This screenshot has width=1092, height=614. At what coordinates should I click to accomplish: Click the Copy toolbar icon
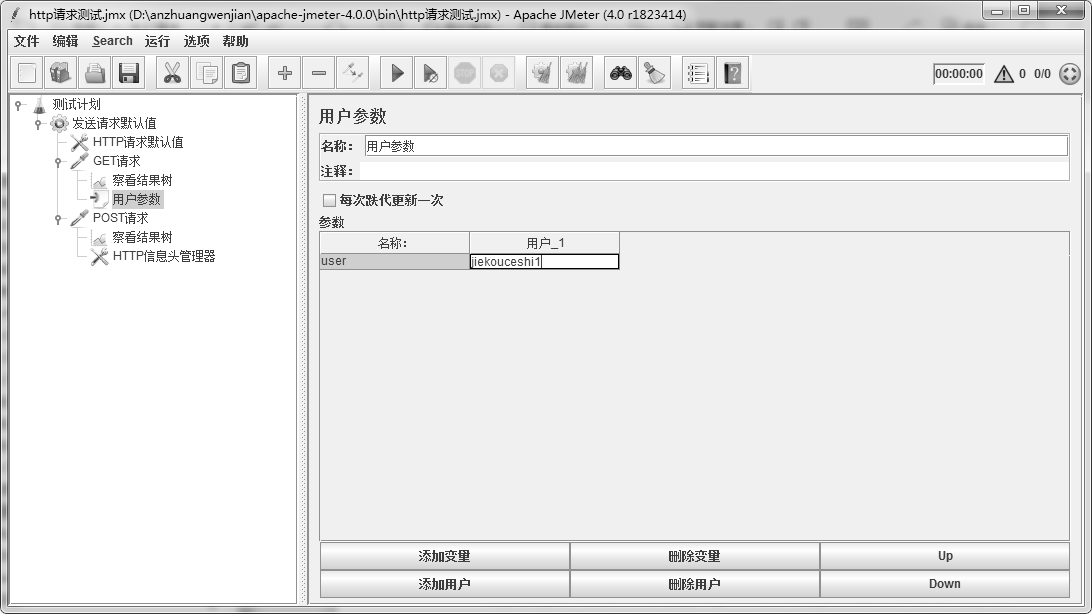207,73
